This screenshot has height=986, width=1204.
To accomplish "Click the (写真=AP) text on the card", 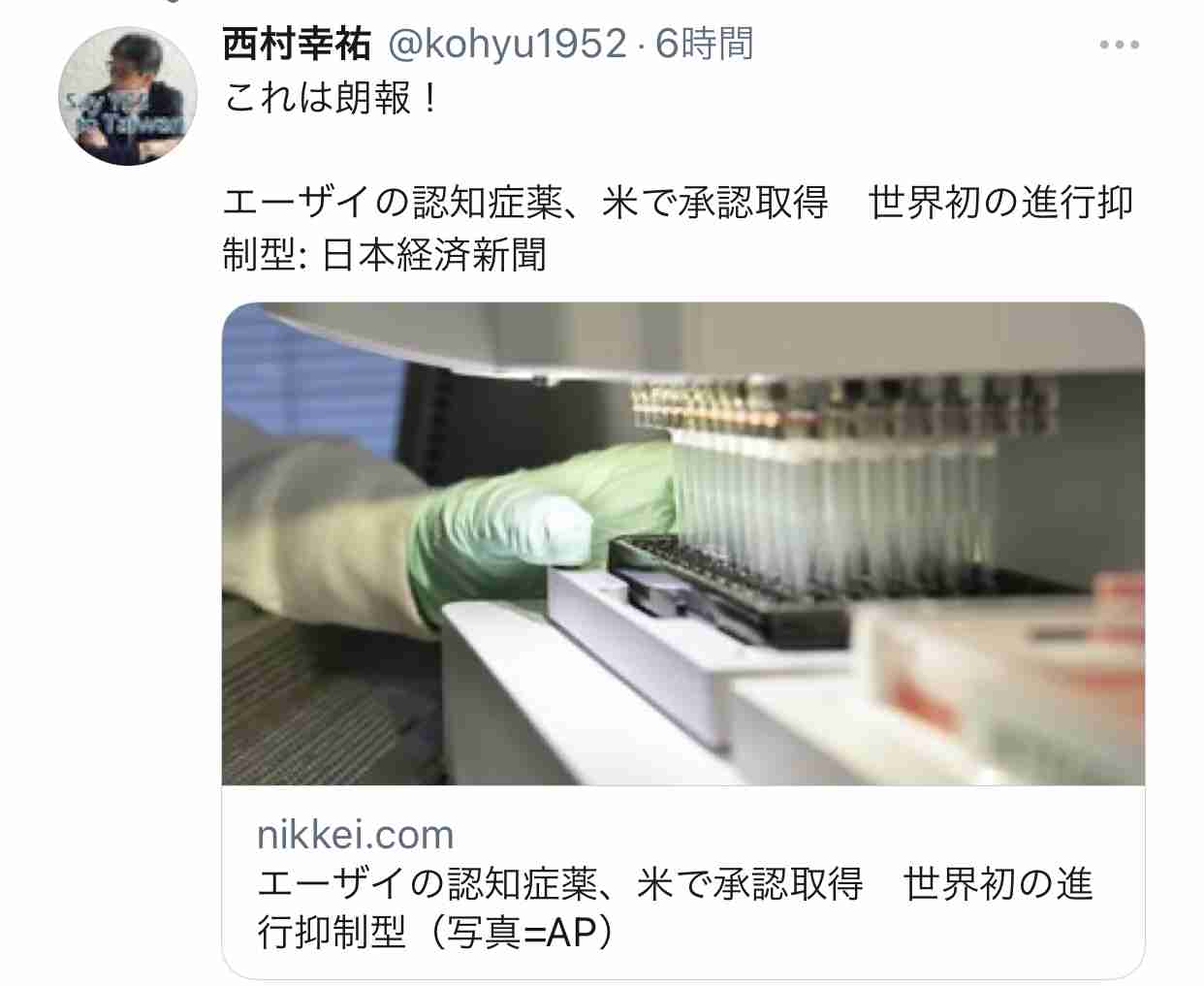I will 523,933.
